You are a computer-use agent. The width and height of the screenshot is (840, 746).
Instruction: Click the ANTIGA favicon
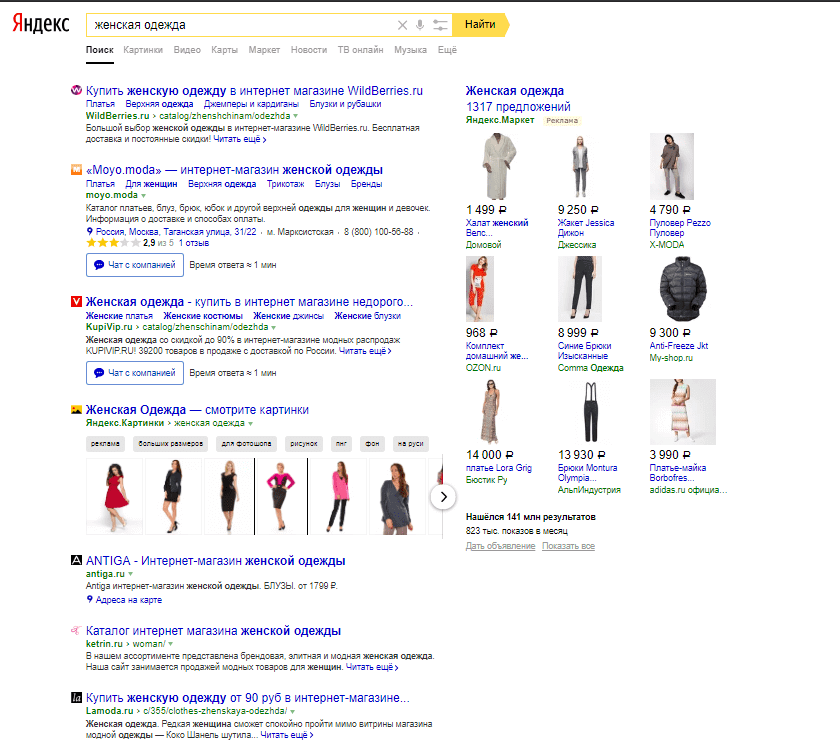click(x=77, y=560)
